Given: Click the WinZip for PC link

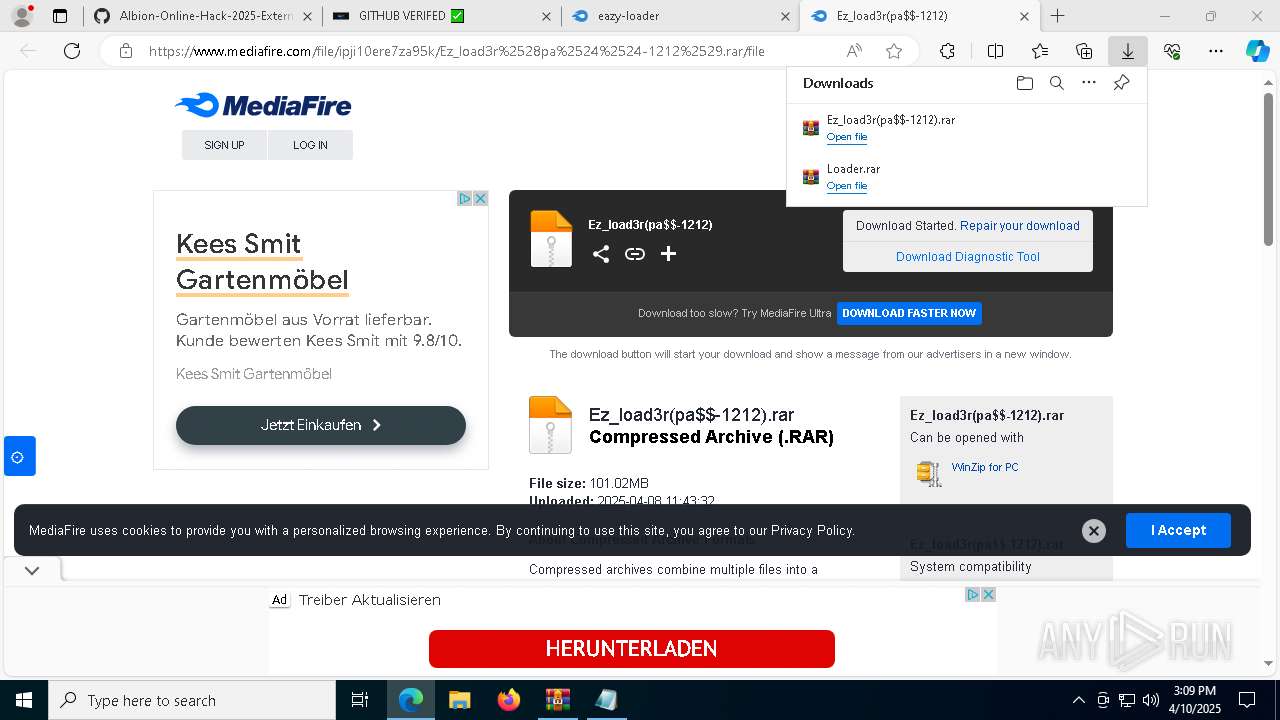Looking at the screenshot, I should 985,467.
